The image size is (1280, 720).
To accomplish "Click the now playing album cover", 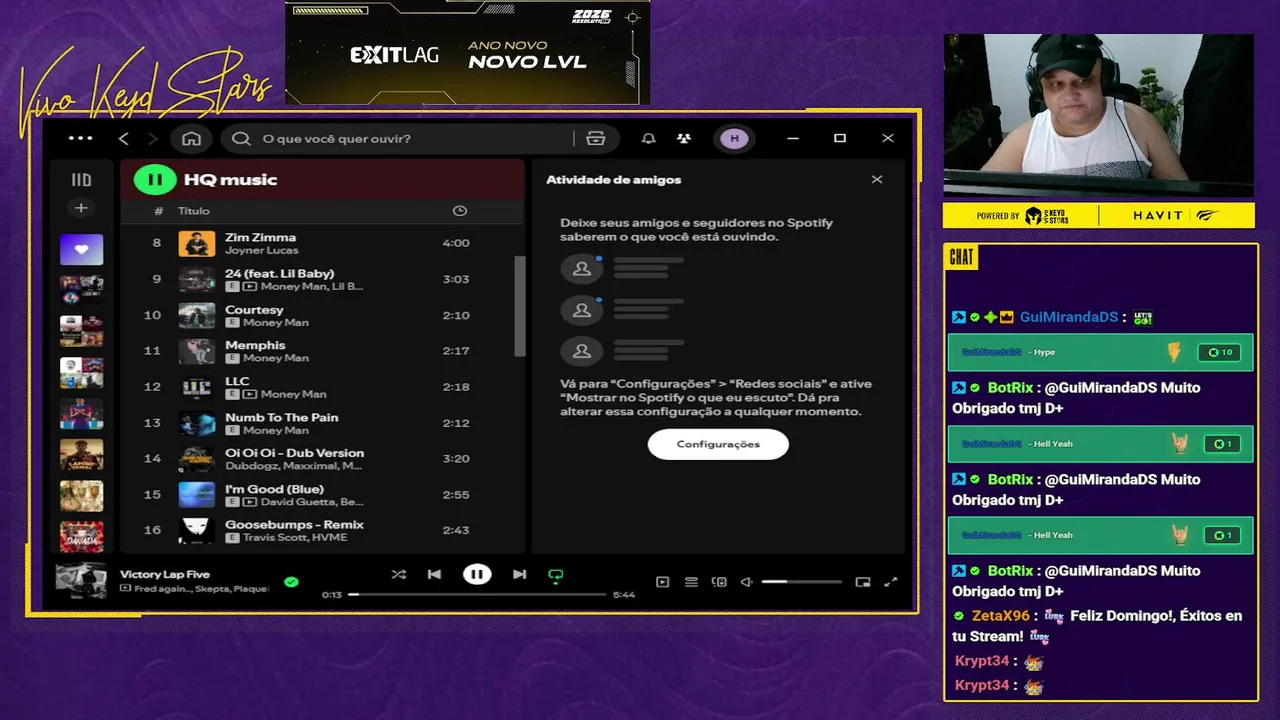I will [81, 580].
